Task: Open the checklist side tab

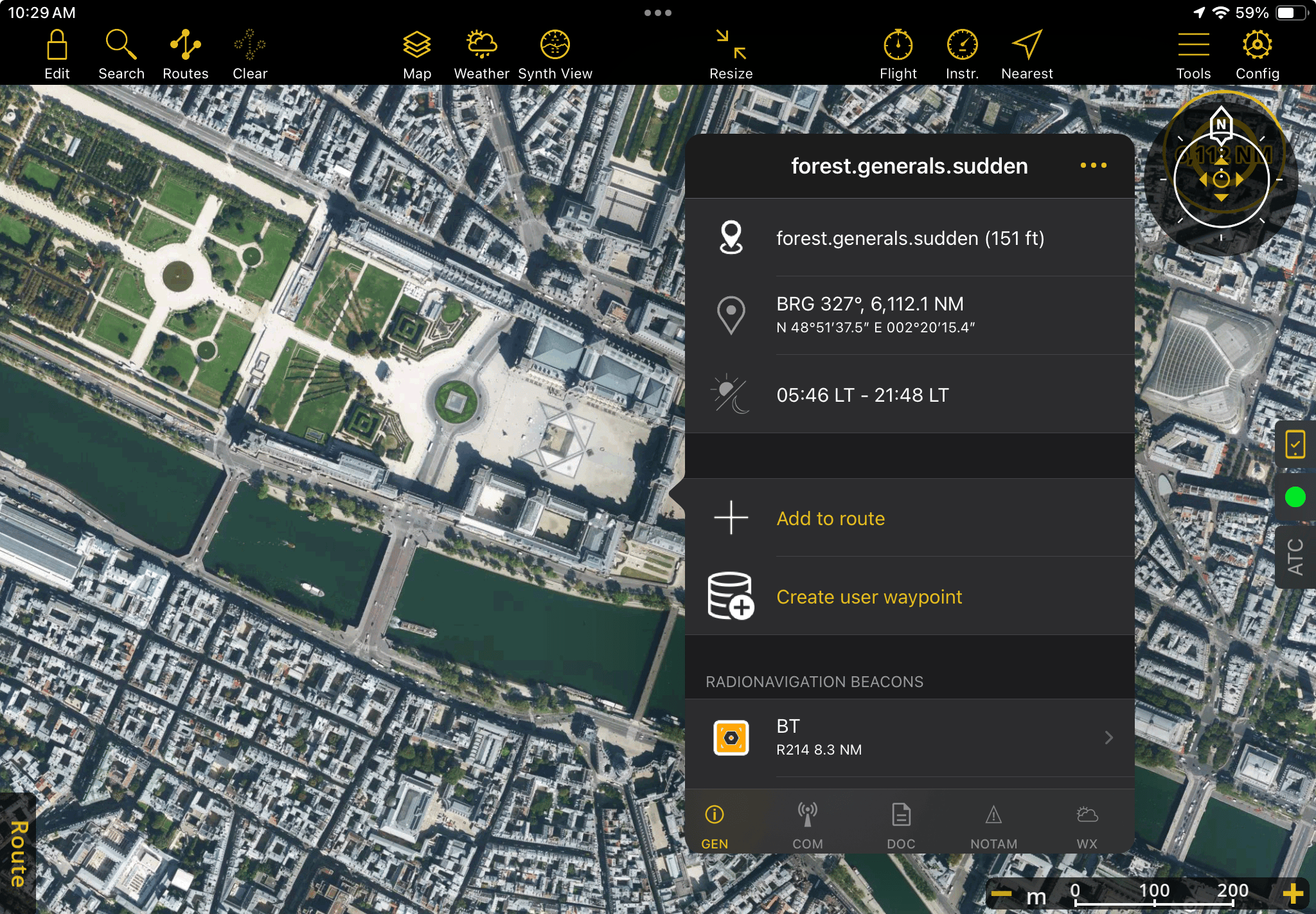Action: point(1295,444)
